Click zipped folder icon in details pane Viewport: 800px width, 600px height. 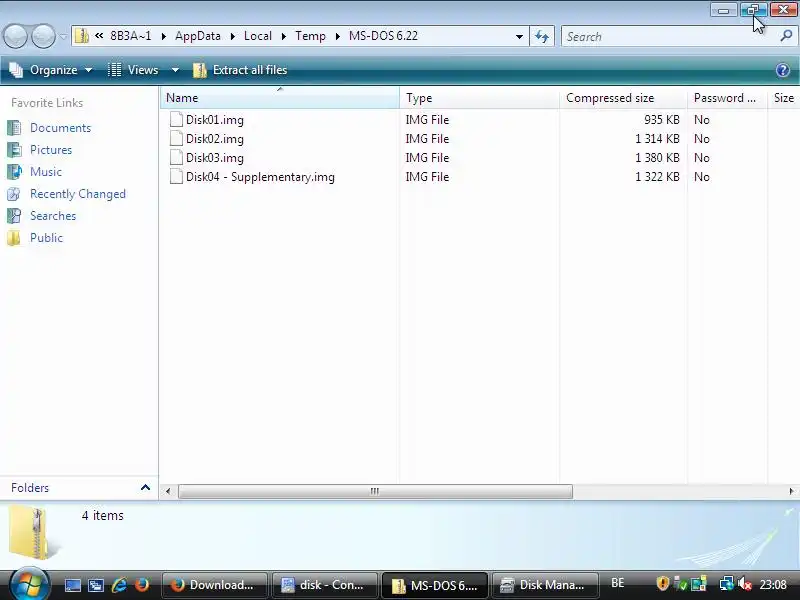pyautogui.click(x=35, y=533)
